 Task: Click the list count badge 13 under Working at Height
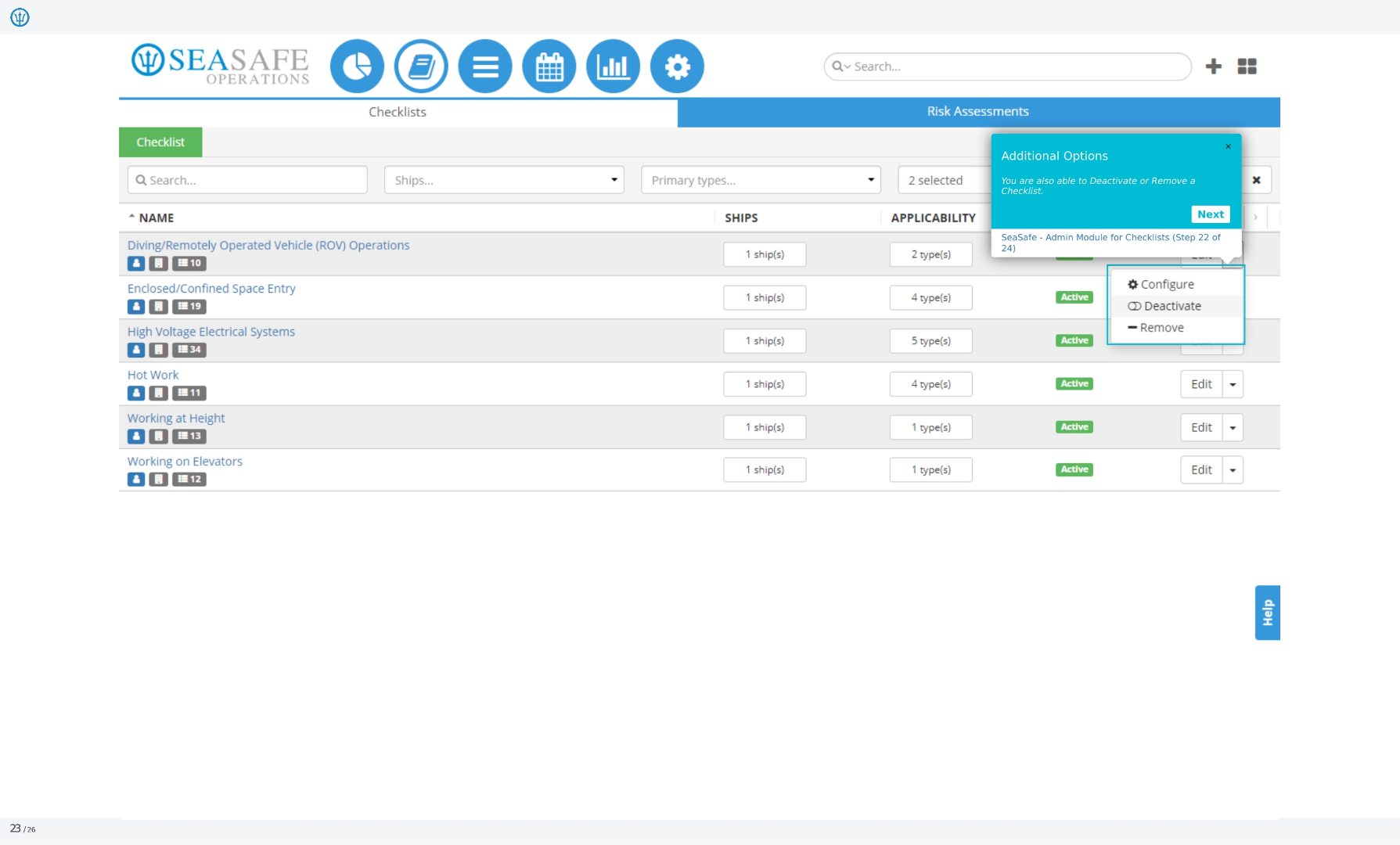point(189,436)
